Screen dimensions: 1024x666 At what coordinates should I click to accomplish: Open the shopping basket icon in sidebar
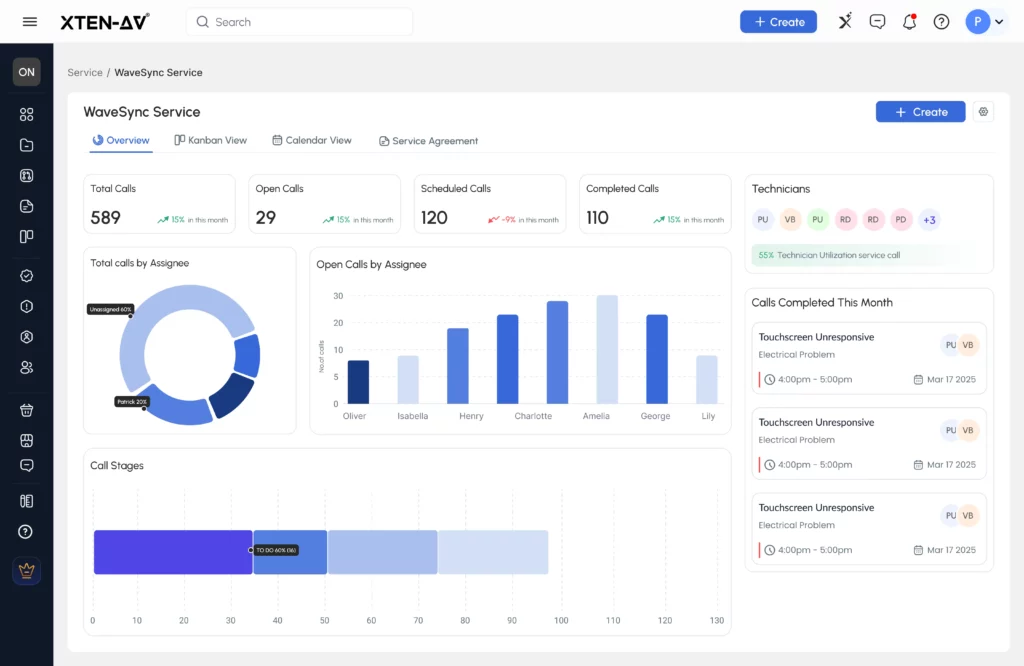tap(26, 410)
